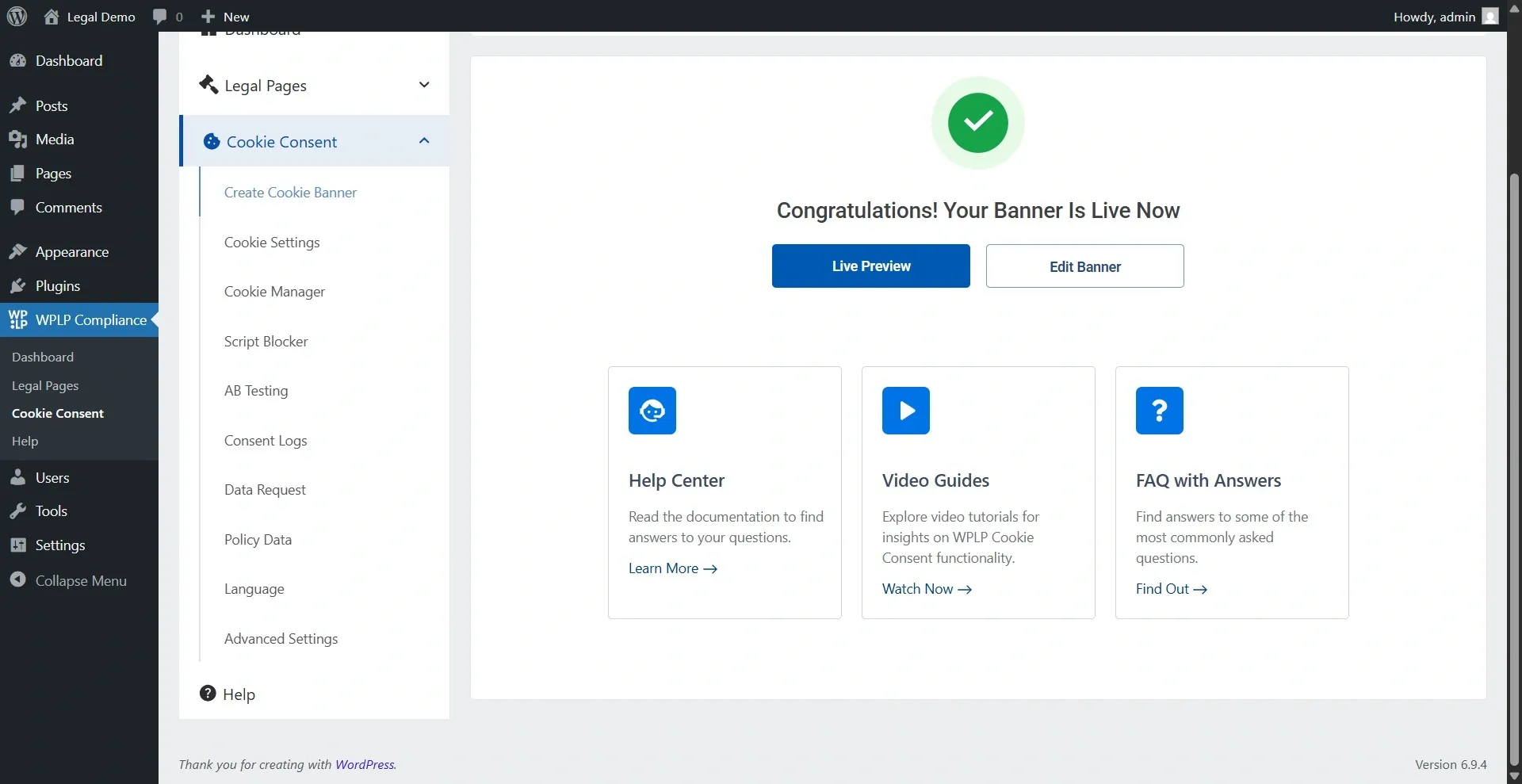The image size is (1522, 784).
Task: Click the green success checkmark icon
Action: (978, 123)
